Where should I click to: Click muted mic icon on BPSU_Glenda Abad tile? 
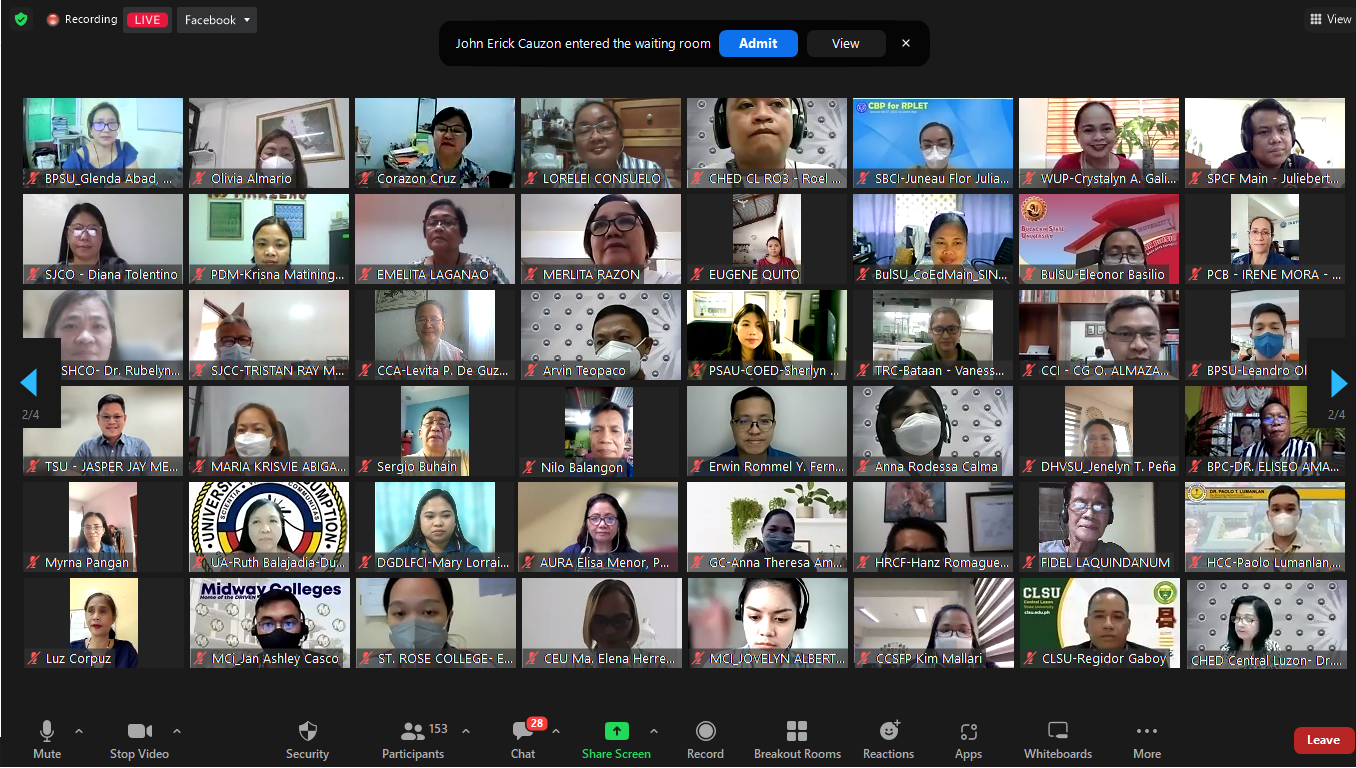coord(34,179)
